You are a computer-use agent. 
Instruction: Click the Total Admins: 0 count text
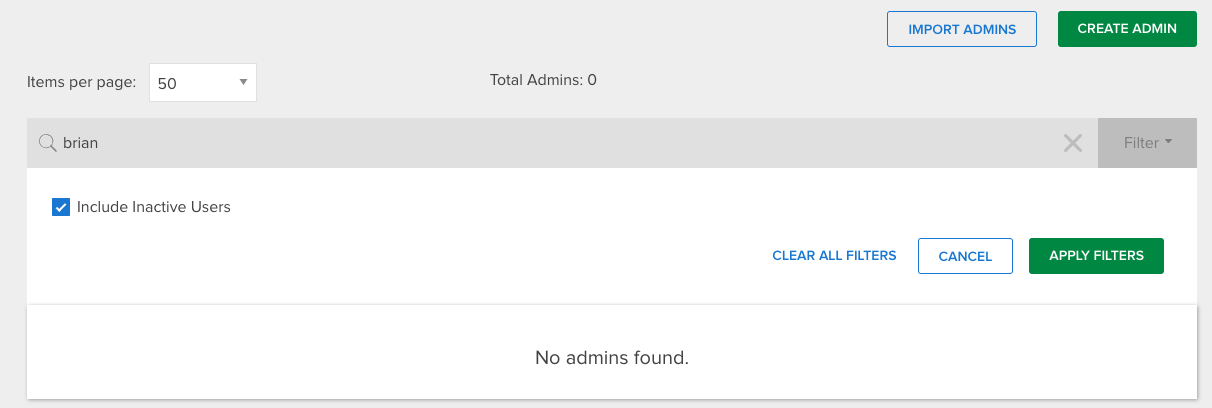click(x=543, y=80)
